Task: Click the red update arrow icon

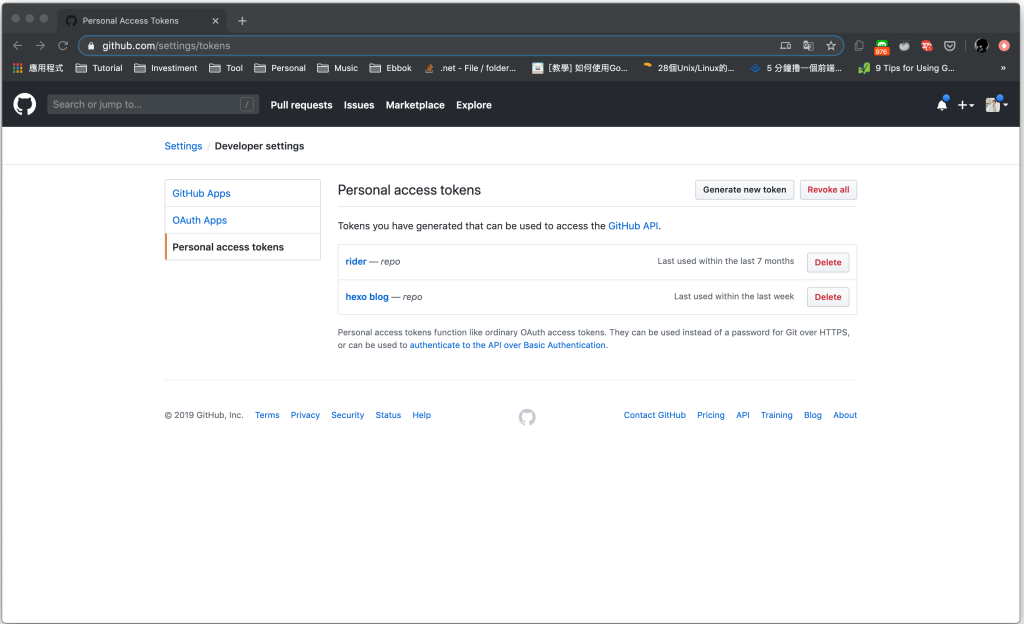Action: [x=1004, y=46]
